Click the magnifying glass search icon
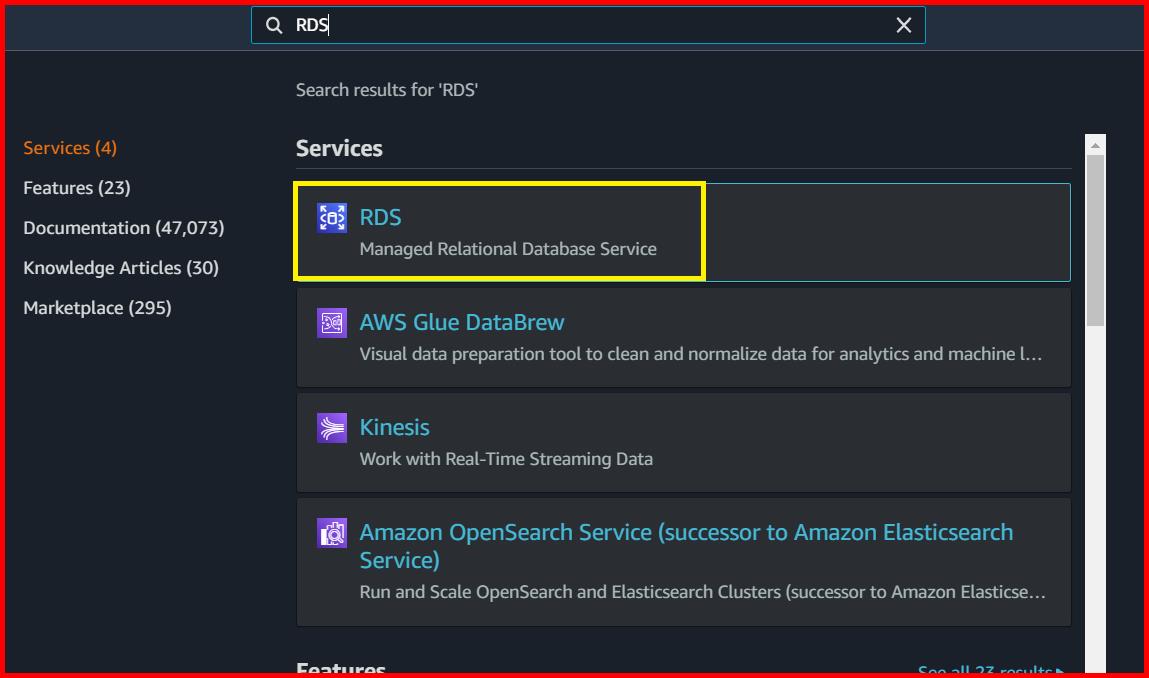The height and width of the screenshot is (678, 1149). 274,25
